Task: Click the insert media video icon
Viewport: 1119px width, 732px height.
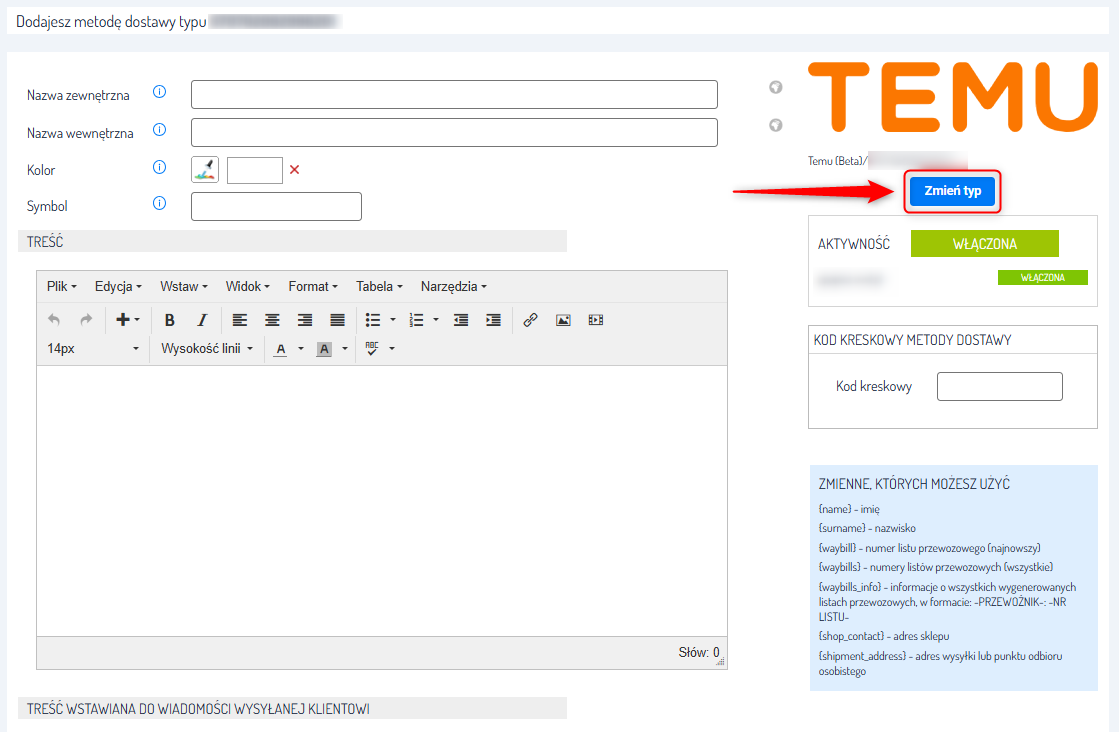Action: [x=596, y=320]
